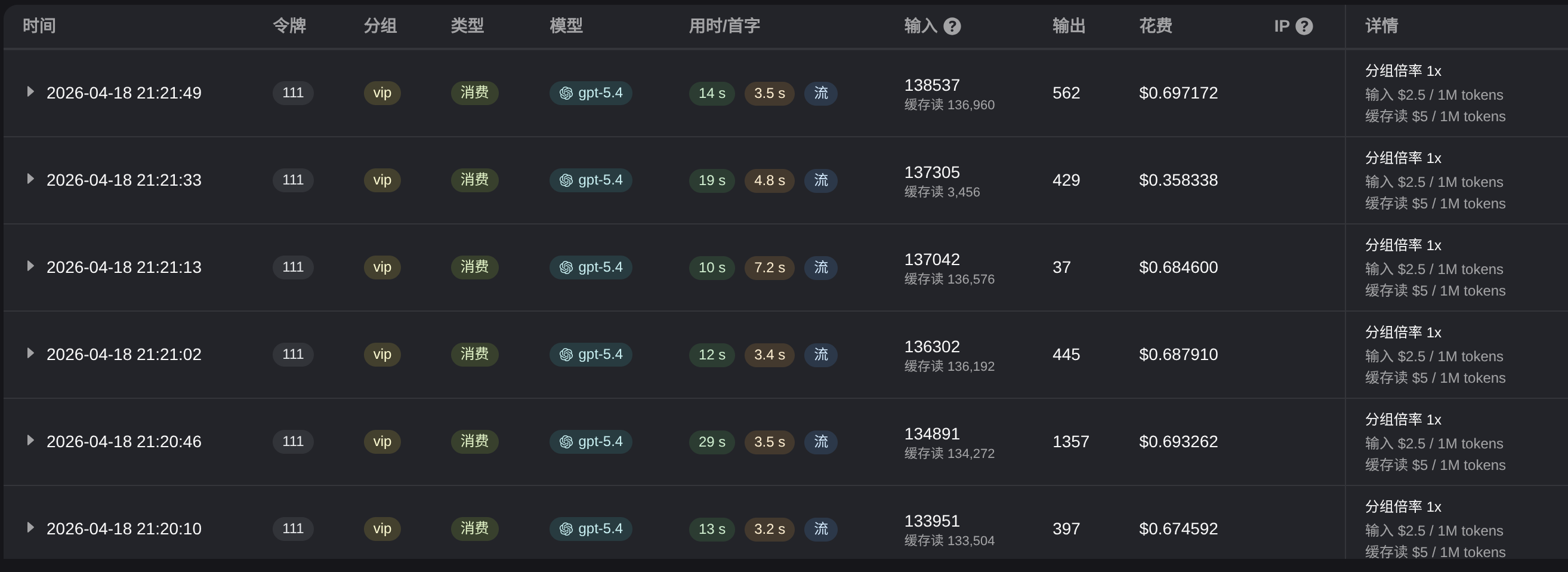
Task: Click the OpenAI icon in the 21:20:46 row
Action: coord(566,442)
